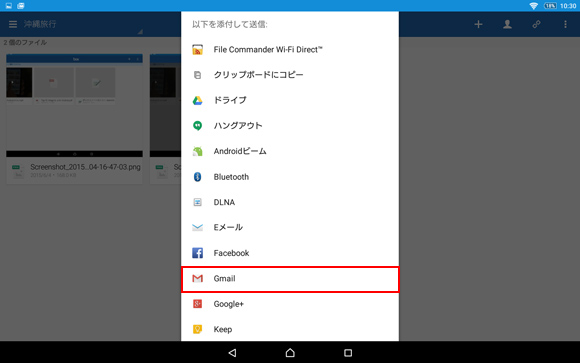
Task: Select the Screenshot_2015...04-16-47-03.png file name
Action: (x=85, y=167)
